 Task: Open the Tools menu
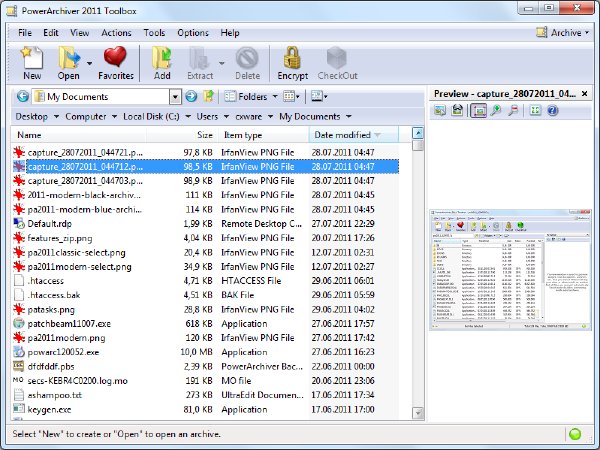(154, 33)
